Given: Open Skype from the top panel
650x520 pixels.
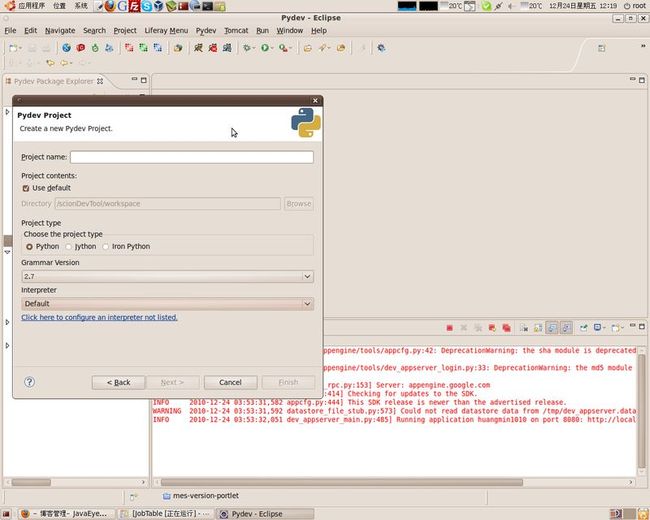Looking at the screenshot, I should 146,6.
